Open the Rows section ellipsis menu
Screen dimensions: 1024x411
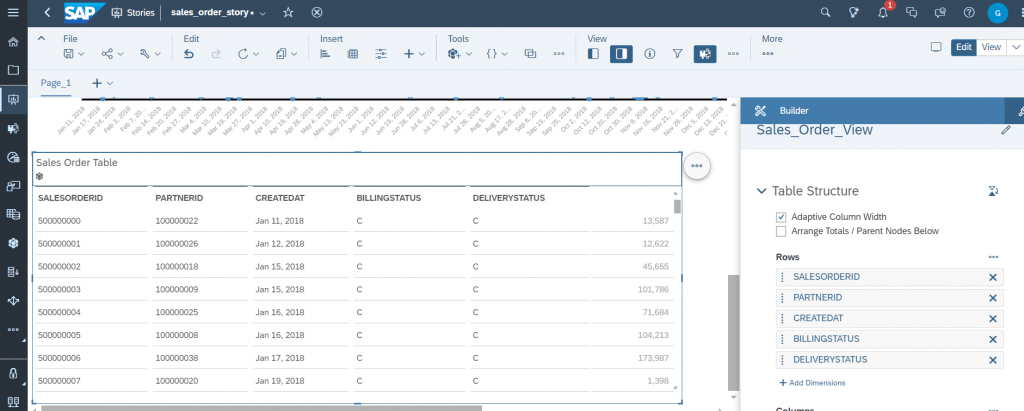(993, 257)
